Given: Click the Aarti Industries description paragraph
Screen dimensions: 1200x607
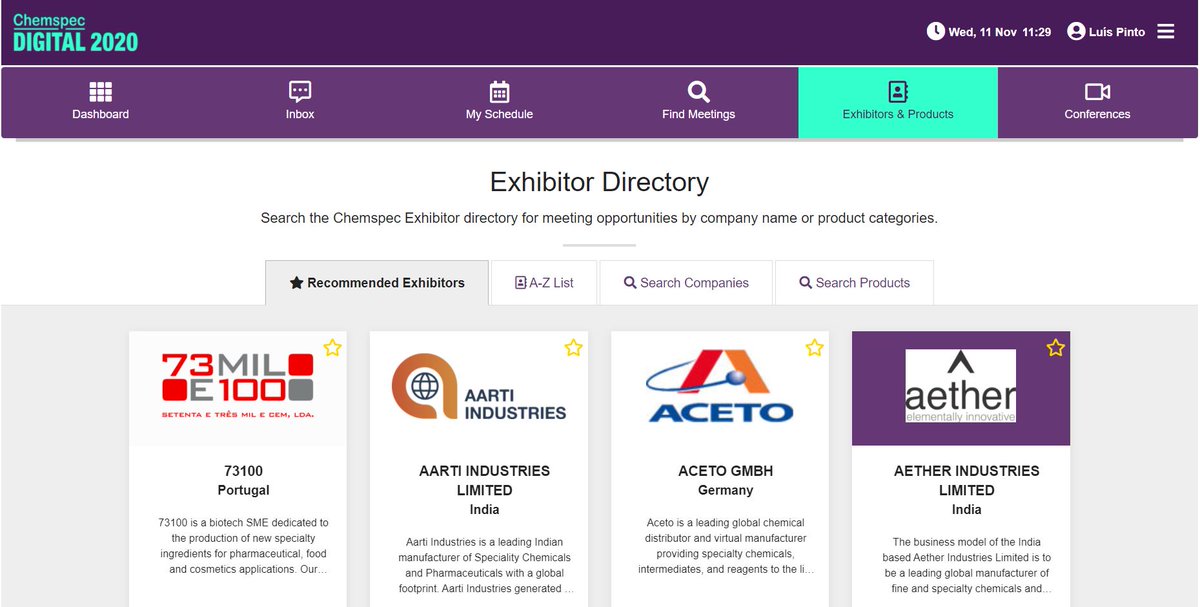Looking at the screenshot, I should 485,565.
